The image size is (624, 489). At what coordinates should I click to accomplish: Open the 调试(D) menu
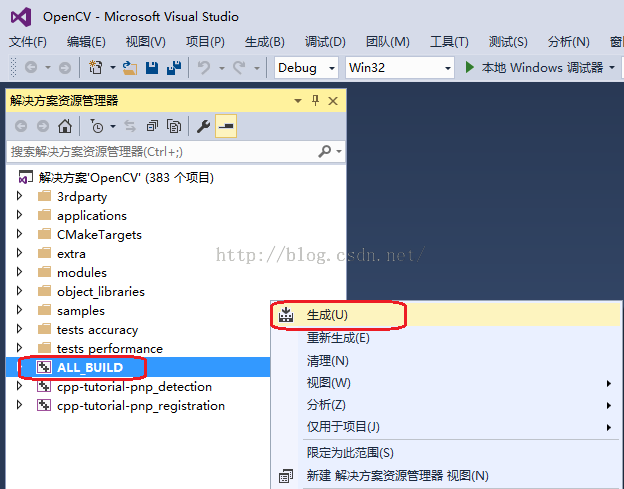pos(325,42)
